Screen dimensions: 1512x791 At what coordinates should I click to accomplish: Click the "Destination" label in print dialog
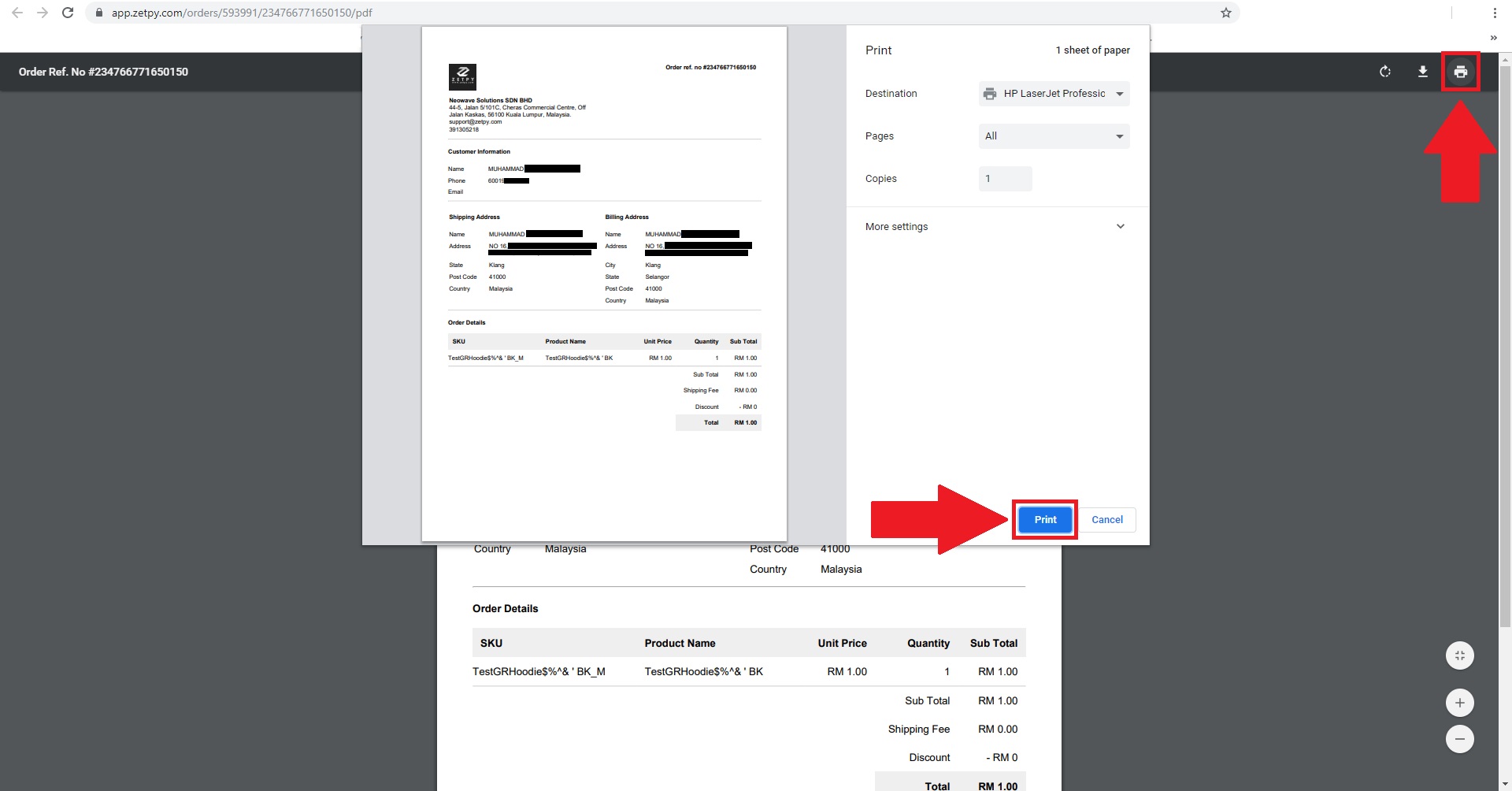click(x=891, y=94)
